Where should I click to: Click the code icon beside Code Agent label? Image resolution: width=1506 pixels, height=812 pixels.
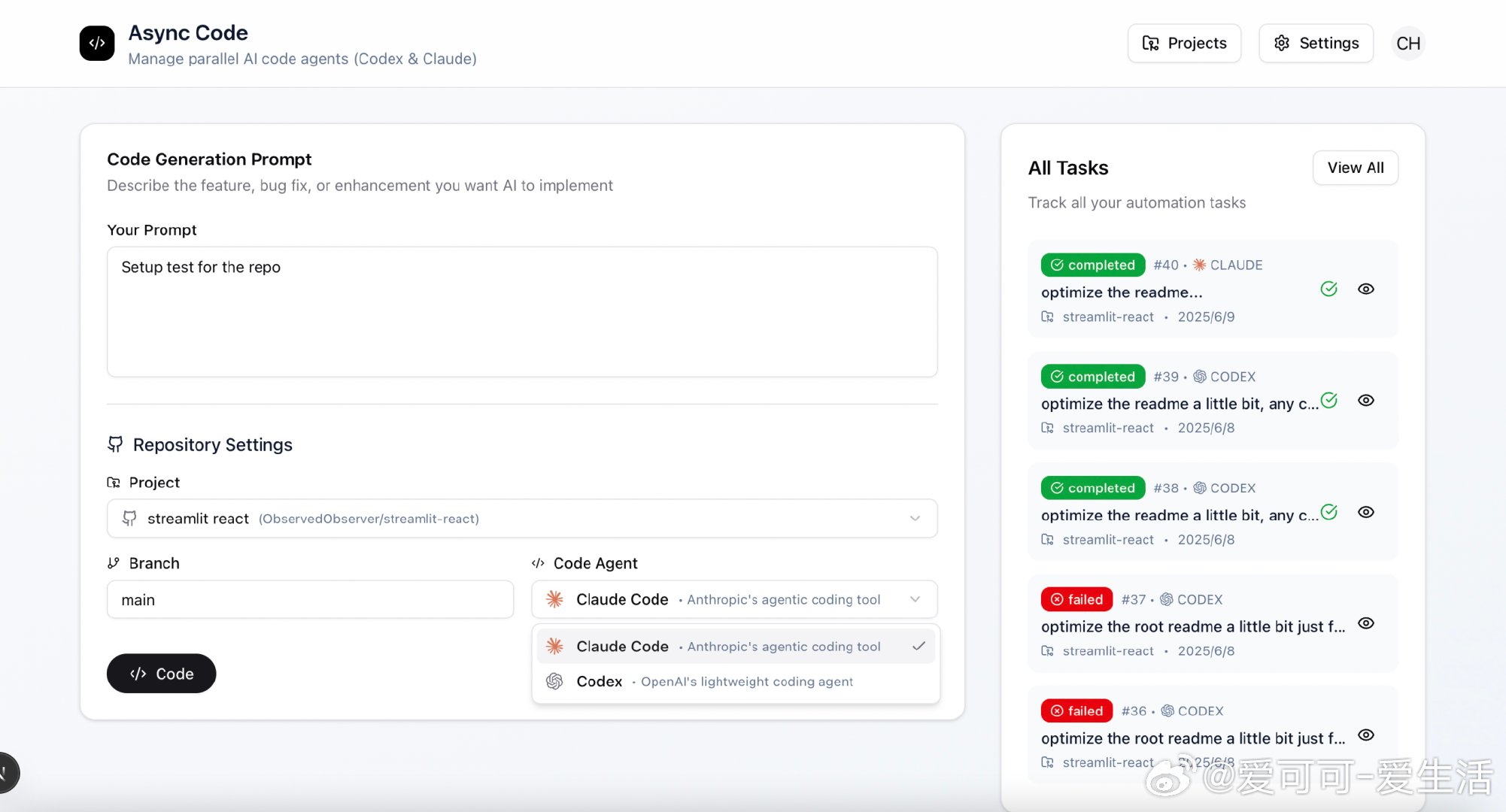pos(538,563)
